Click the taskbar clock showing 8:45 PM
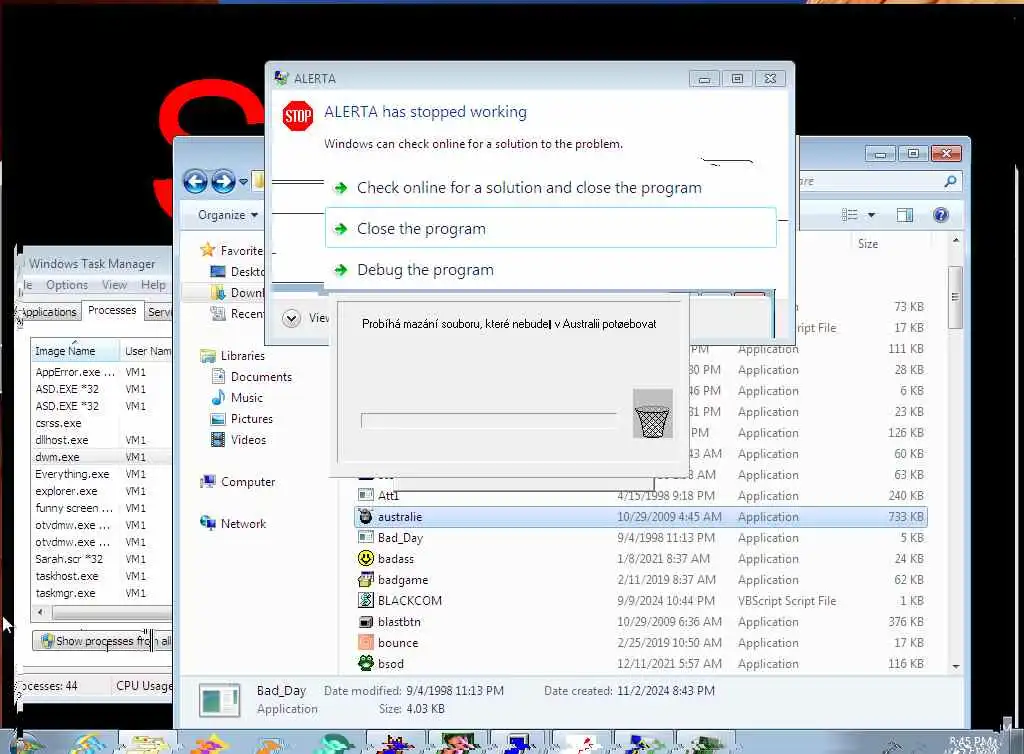This screenshot has width=1024, height=754. (973, 742)
